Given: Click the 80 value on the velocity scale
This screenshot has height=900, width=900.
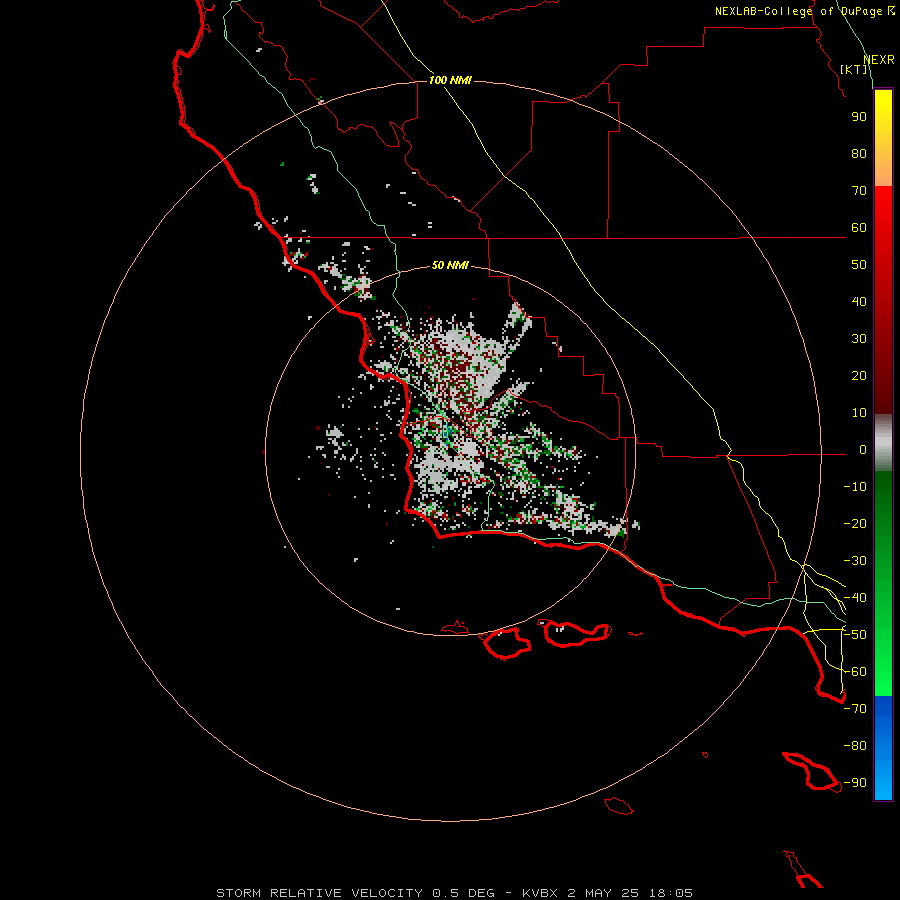Looking at the screenshot, I should pos(859,153).
